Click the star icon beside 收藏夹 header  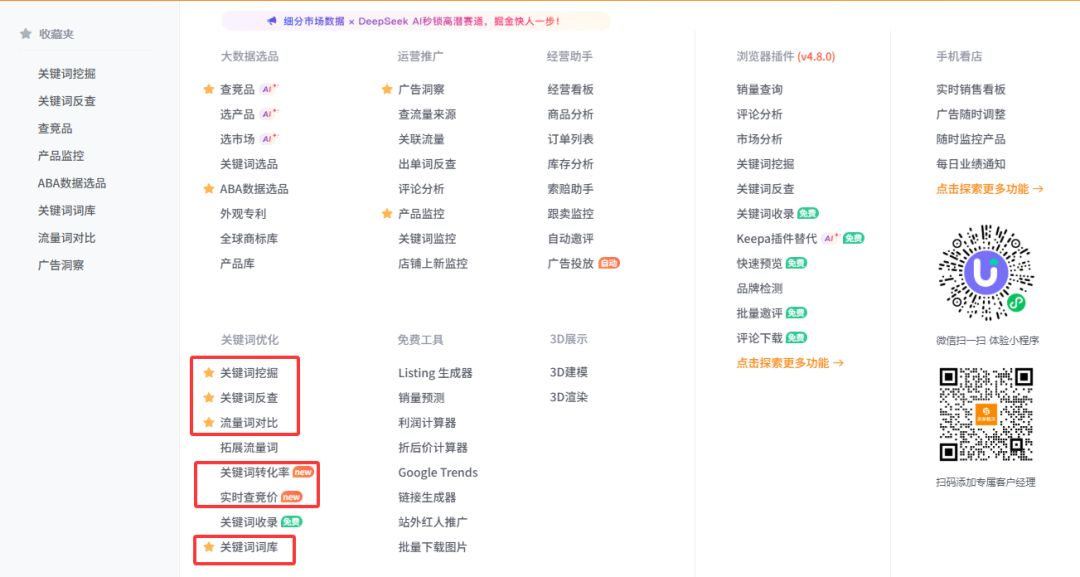click(x=25, y=33)
